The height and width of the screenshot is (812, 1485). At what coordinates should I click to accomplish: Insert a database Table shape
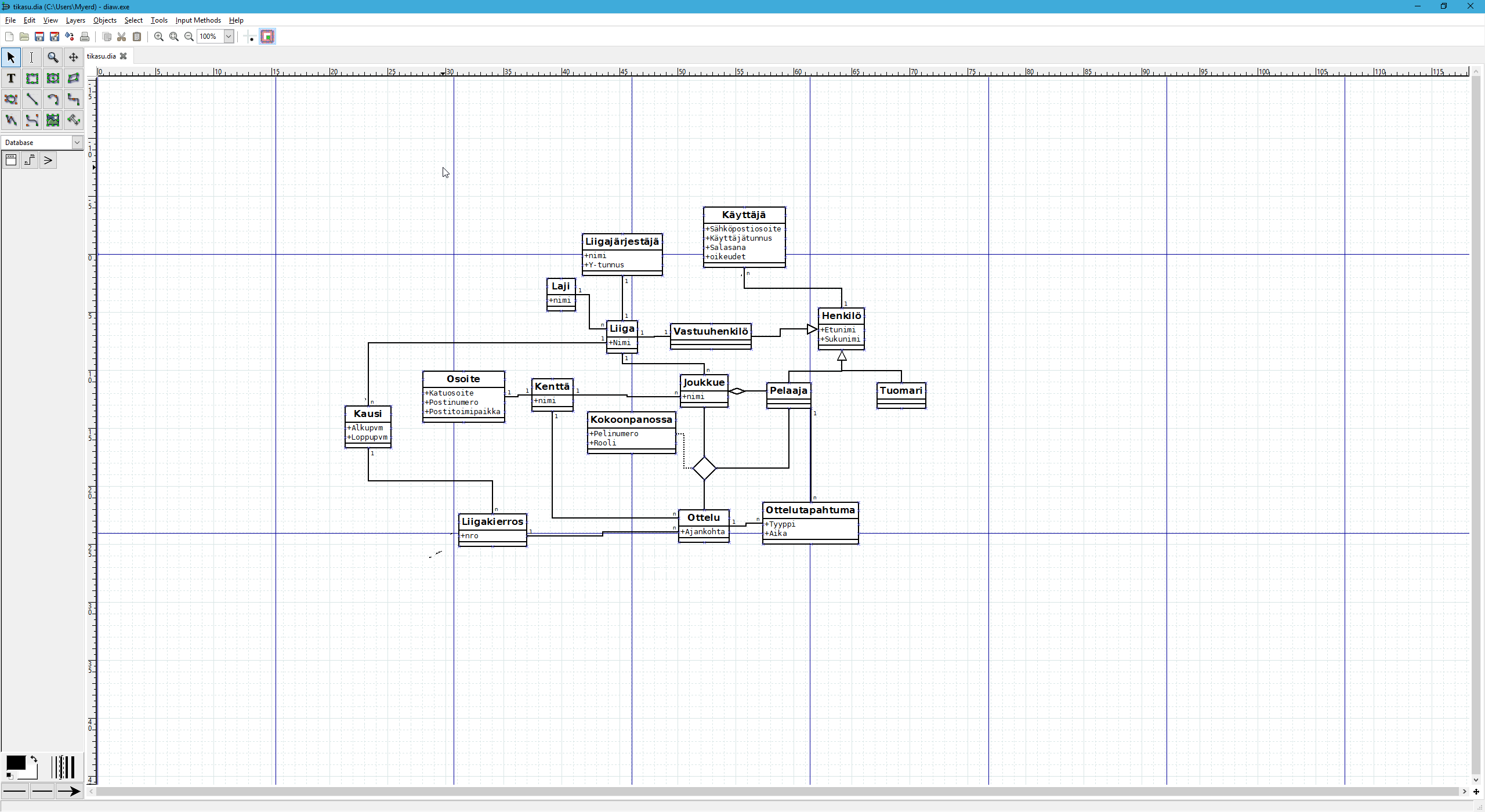(x=11, y=161)
